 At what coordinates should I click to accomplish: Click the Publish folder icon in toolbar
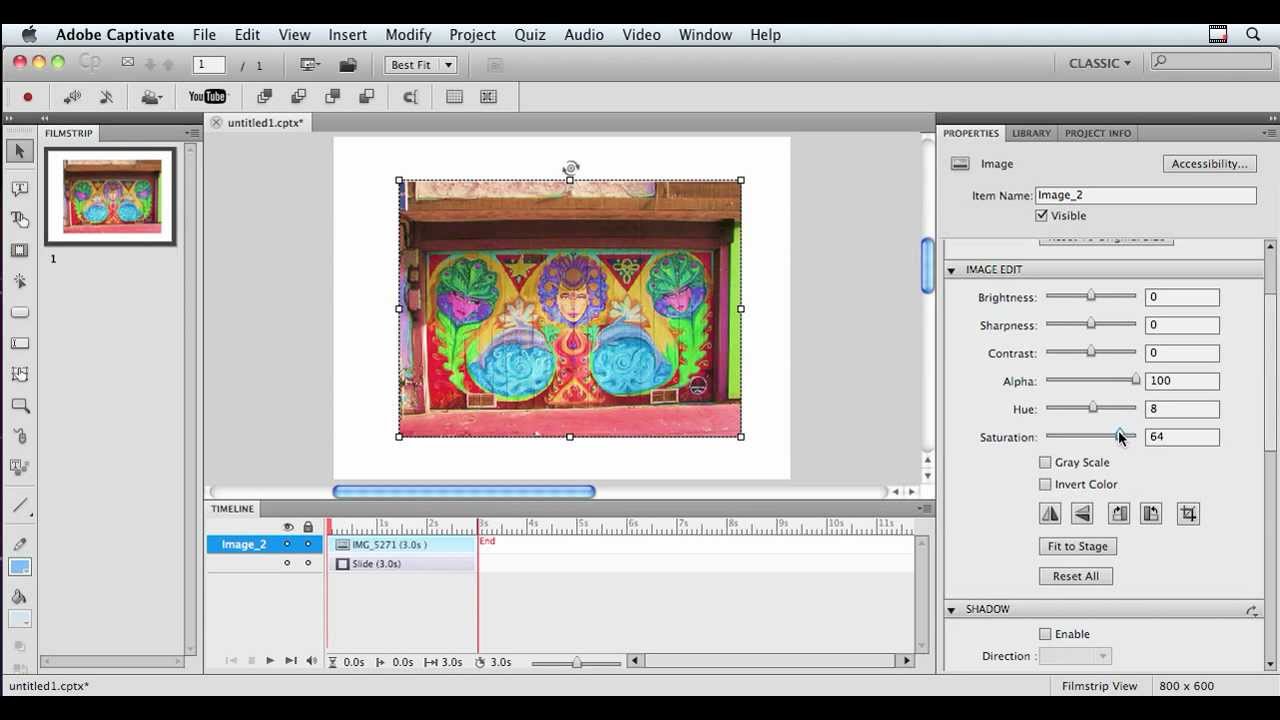pyautogui.click(x=347, y=65)
